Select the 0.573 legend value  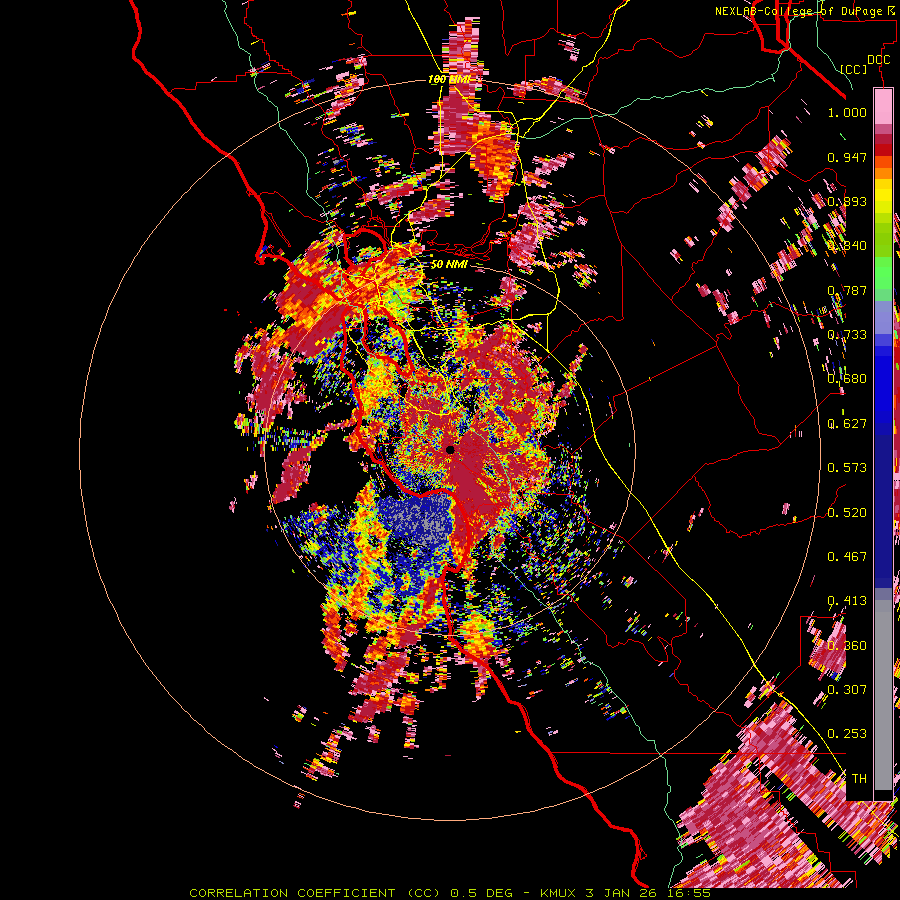(x=847, y=468)
